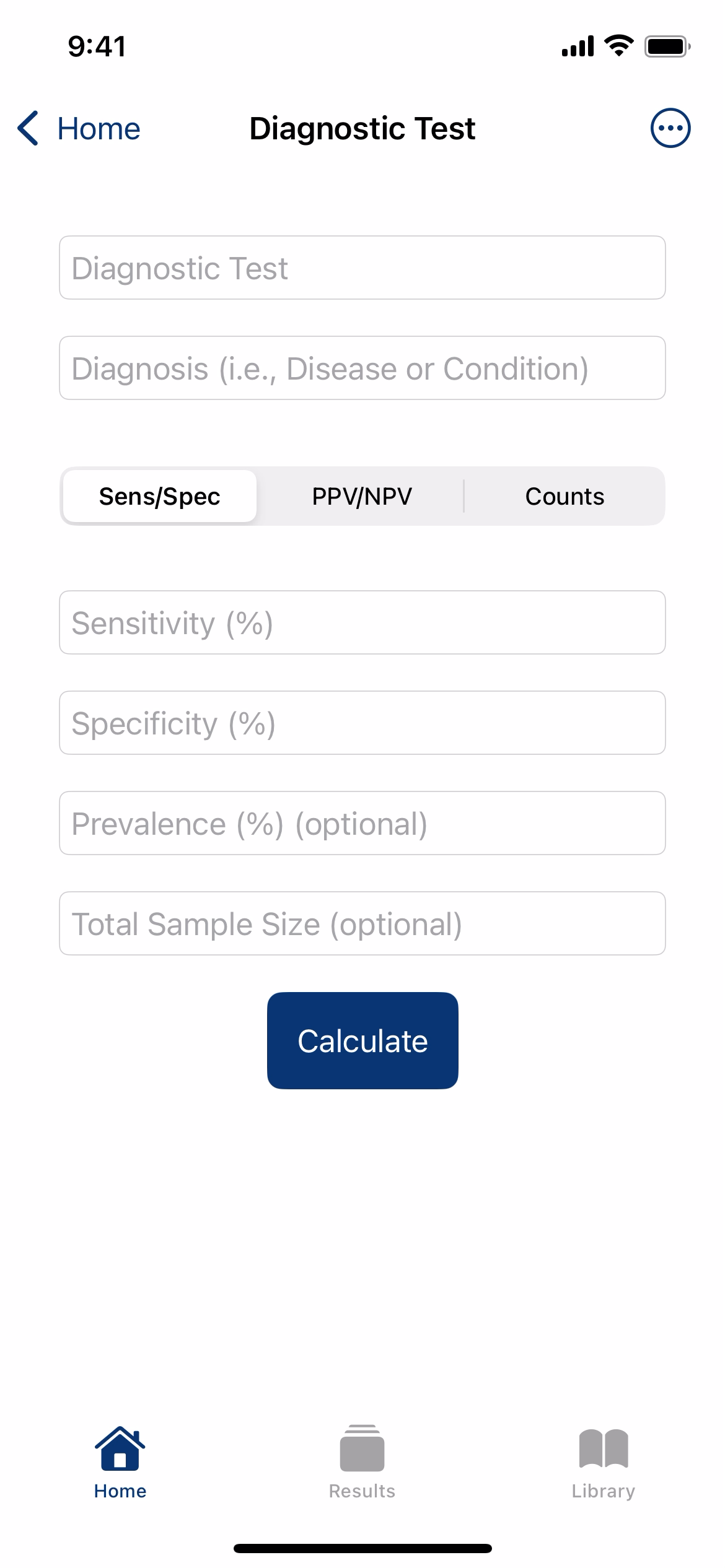Open the more options ellipsis menu
This screenshot has width=725, height=1568.
coord(670,128)
